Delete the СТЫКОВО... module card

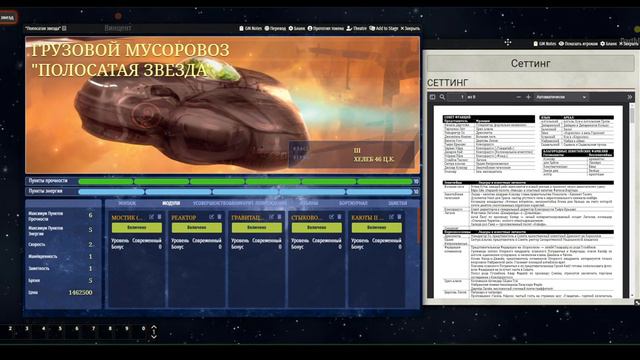point(339,217)
